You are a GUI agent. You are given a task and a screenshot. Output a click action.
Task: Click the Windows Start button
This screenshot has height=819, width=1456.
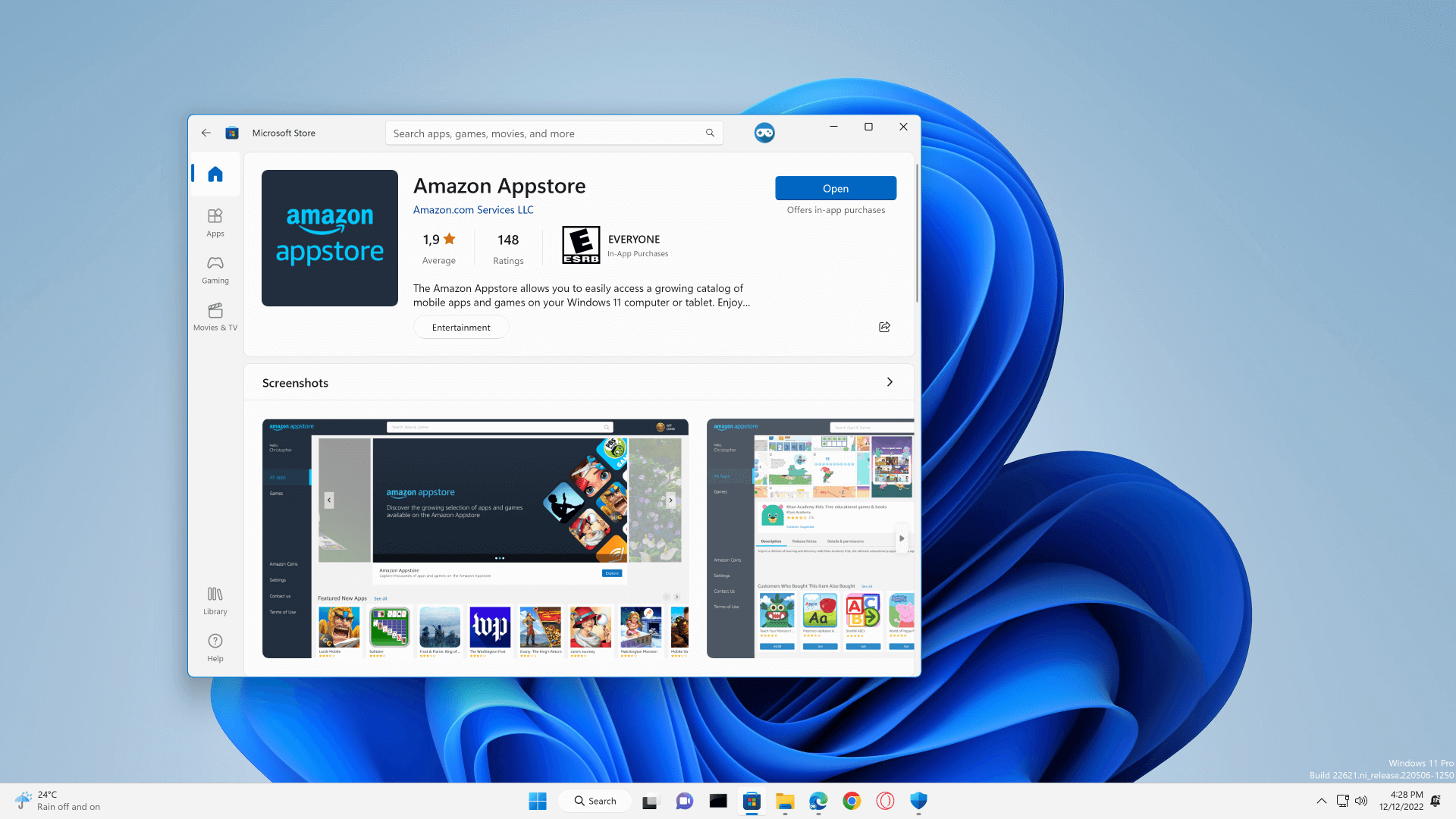538,801
